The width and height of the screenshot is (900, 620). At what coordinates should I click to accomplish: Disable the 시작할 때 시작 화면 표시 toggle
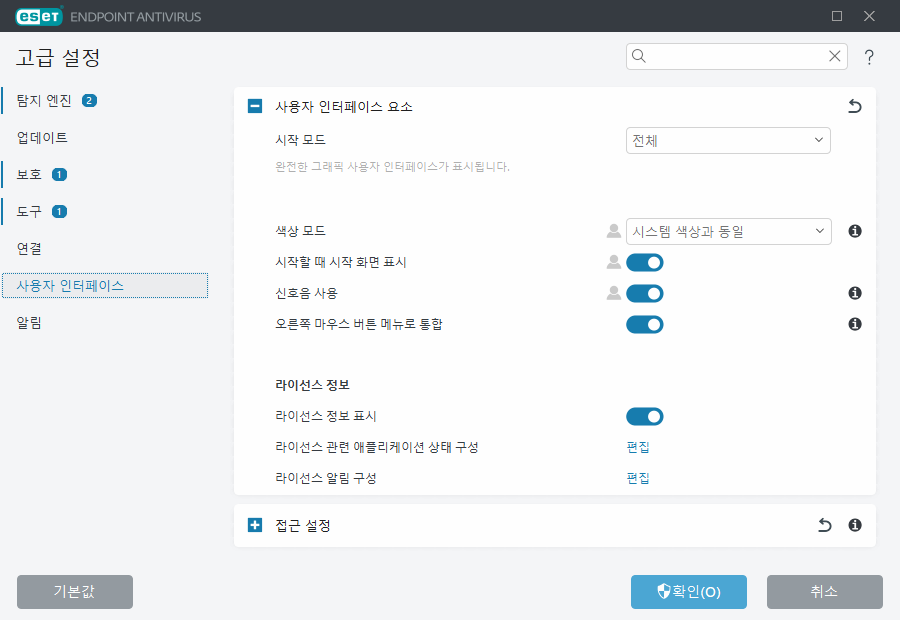(644, 262)
